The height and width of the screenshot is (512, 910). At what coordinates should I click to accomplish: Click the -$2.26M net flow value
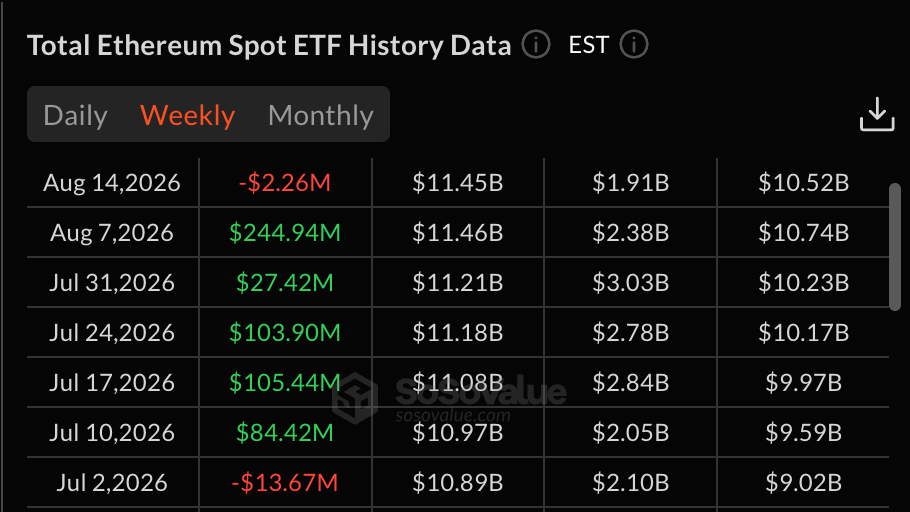(x=284, y=183)
